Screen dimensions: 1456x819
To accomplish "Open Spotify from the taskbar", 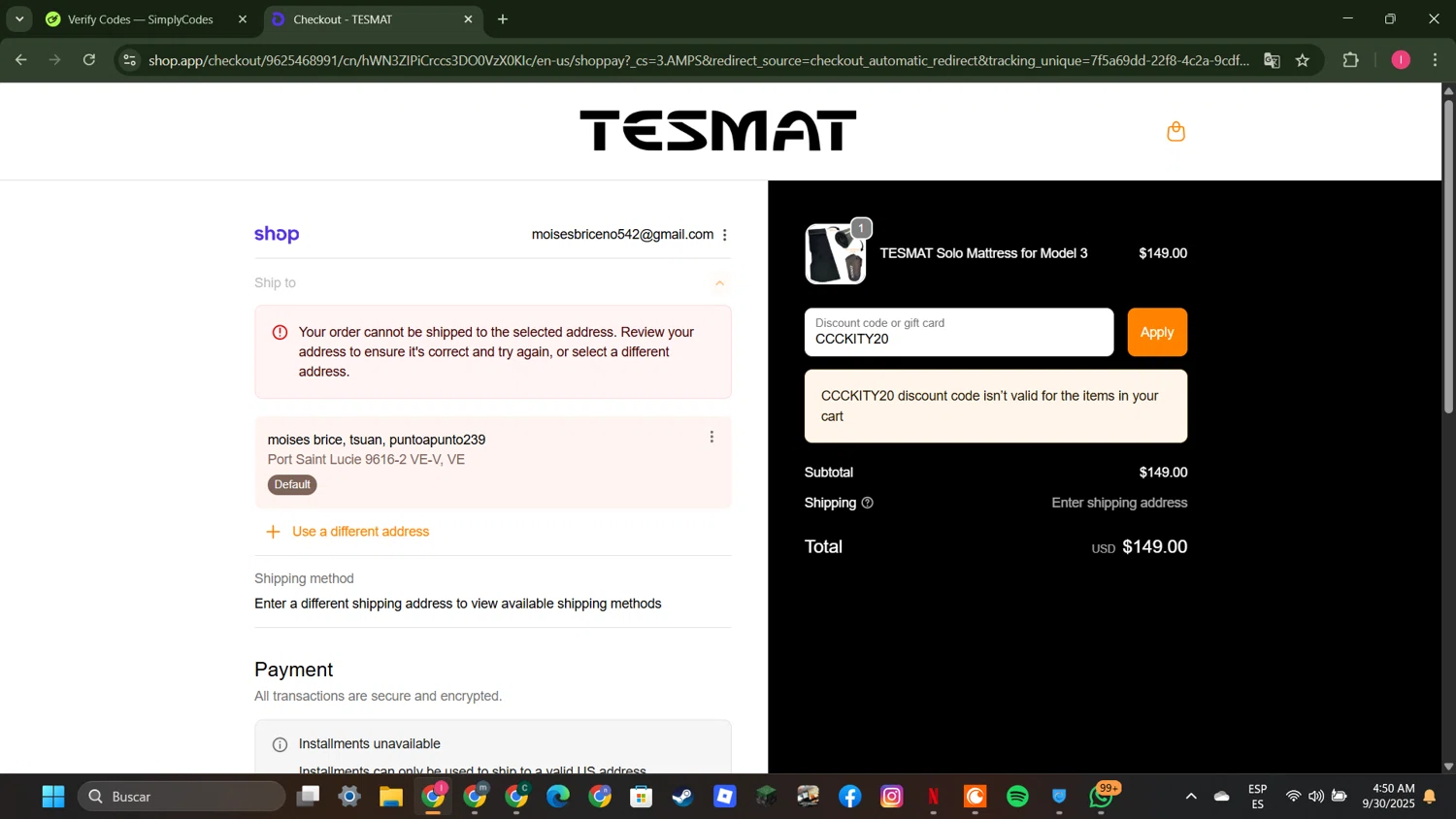I will click(x=1017, y=797).
